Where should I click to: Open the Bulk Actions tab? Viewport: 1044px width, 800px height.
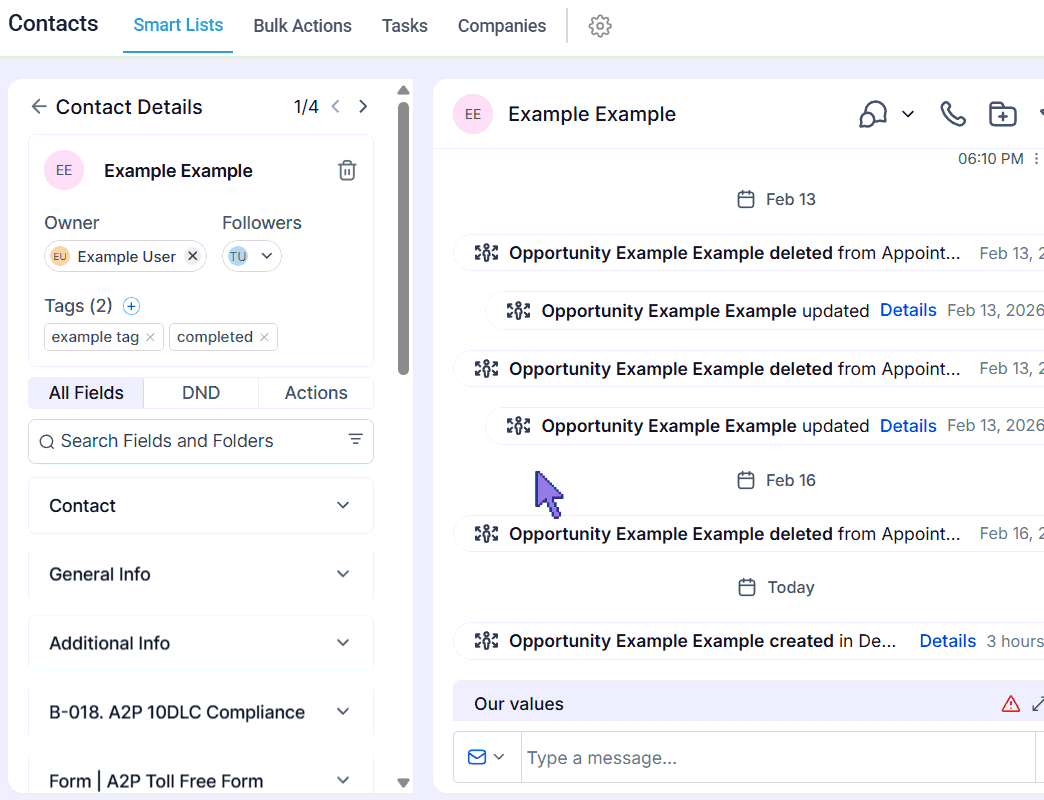(x=302, y=26)
